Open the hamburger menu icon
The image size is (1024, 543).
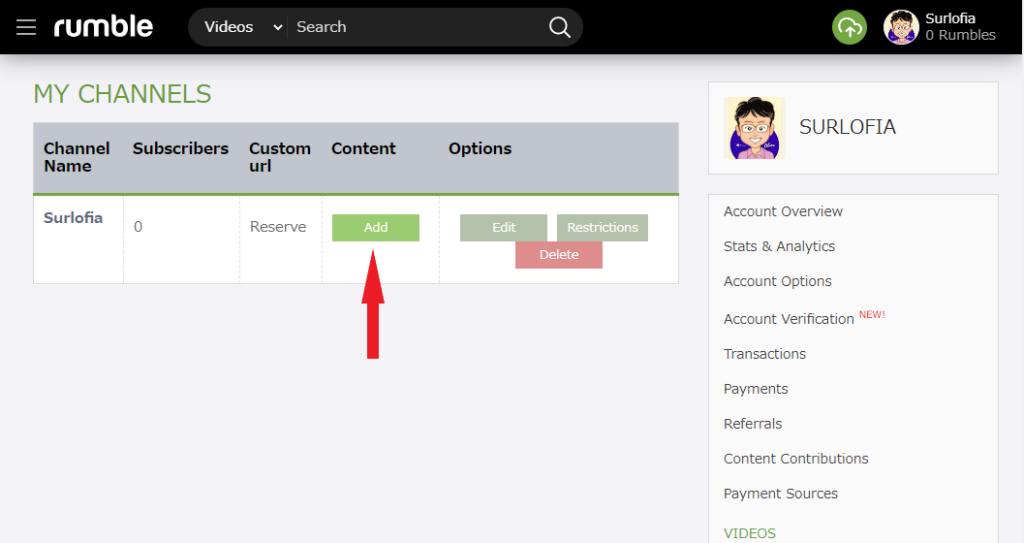[26, 27]
